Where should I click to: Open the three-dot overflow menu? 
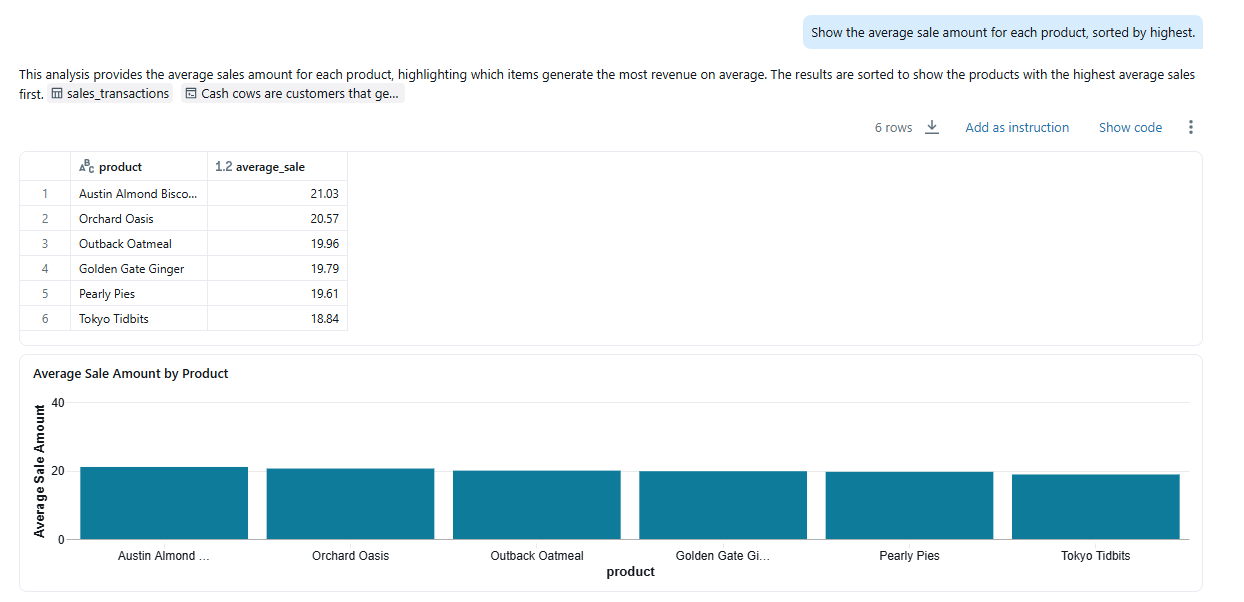coord(1190,127)
